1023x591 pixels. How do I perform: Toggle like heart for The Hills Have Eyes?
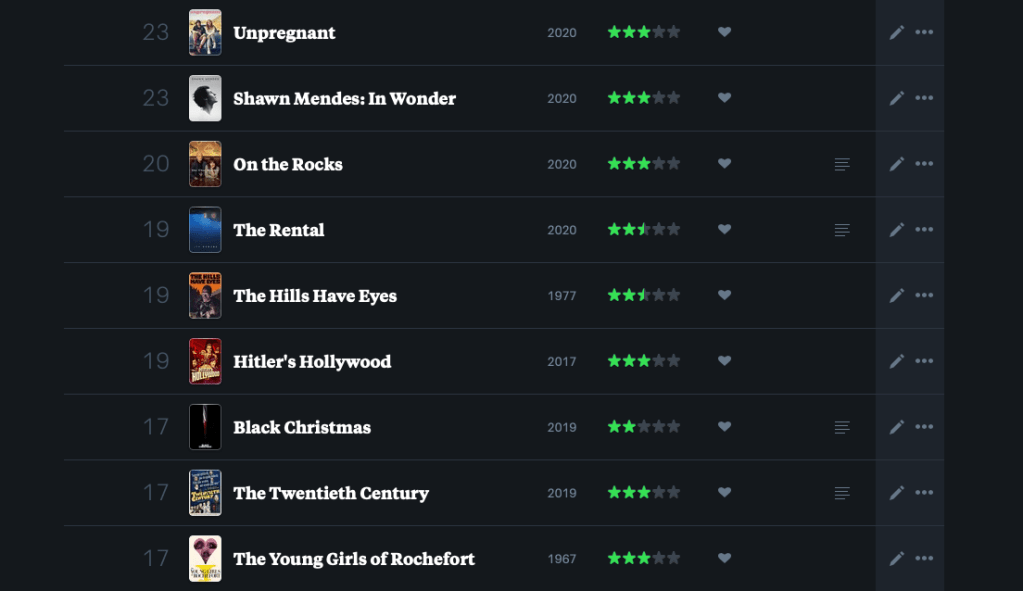point(725,295)
